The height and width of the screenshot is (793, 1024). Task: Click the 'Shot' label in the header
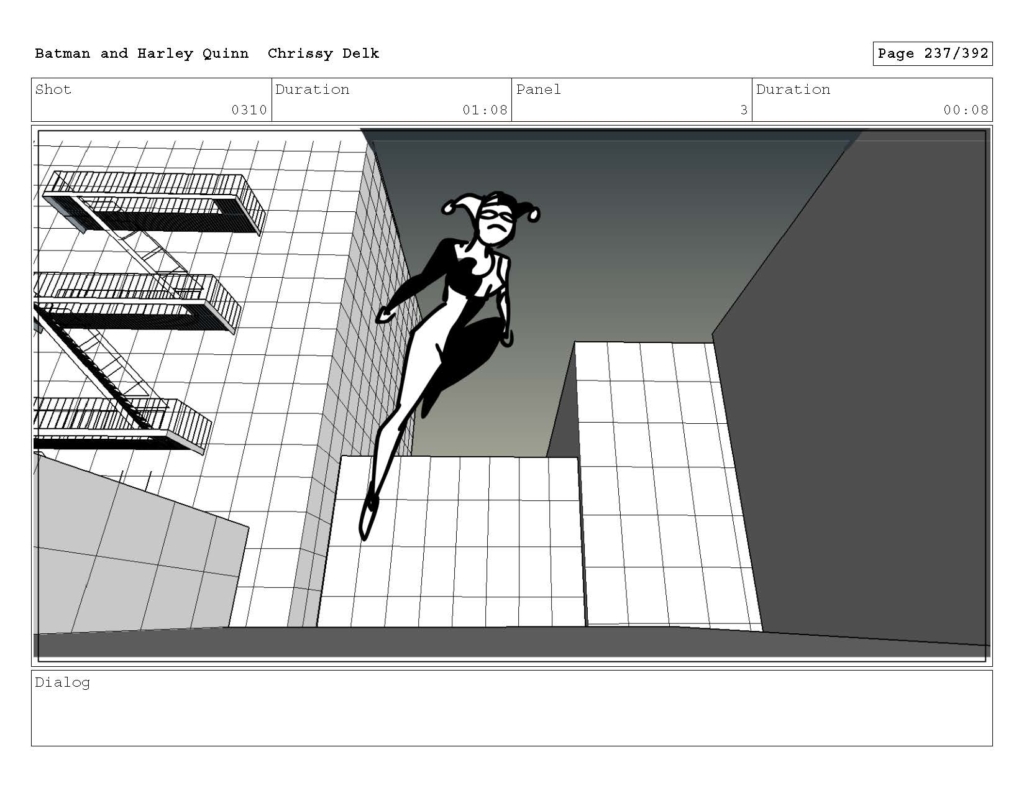click(x=53, y=89)
